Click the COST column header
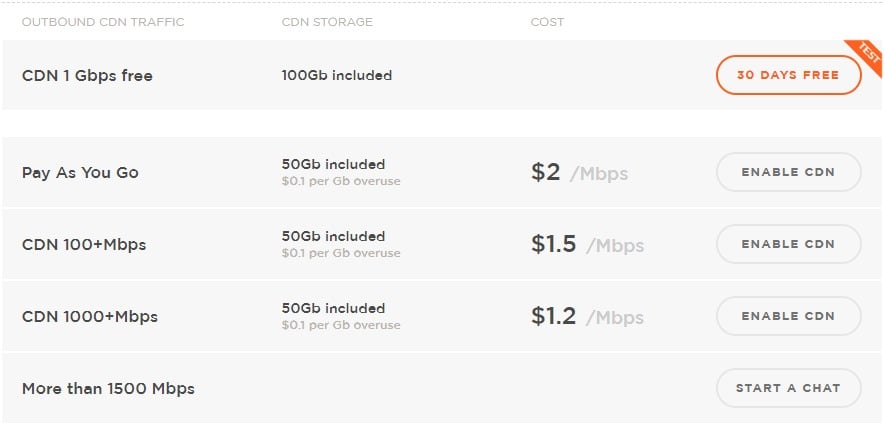This screenshot has width=884, height=424. click(x=547, y=23)
